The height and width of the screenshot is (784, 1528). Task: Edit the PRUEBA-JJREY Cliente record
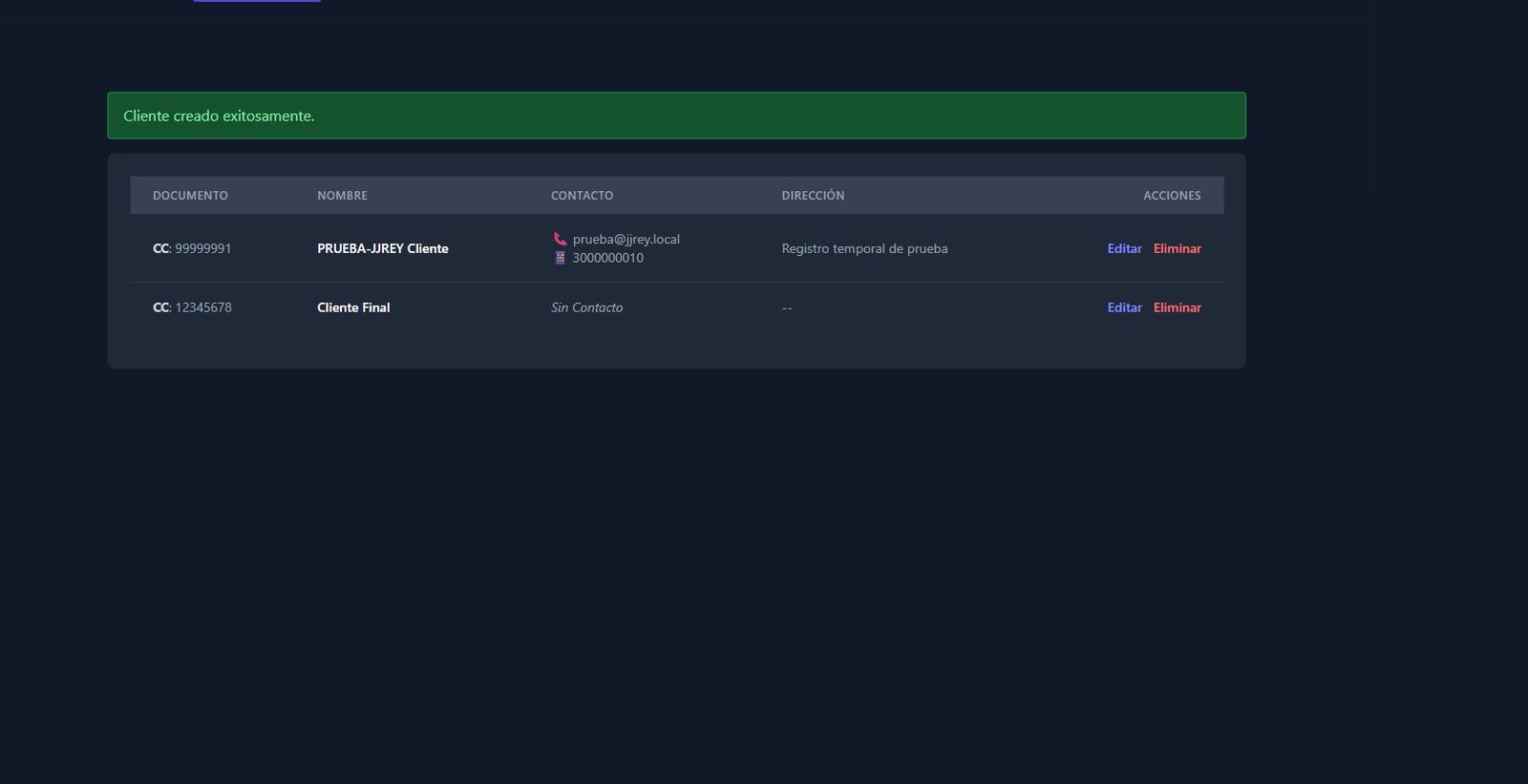1124,248
